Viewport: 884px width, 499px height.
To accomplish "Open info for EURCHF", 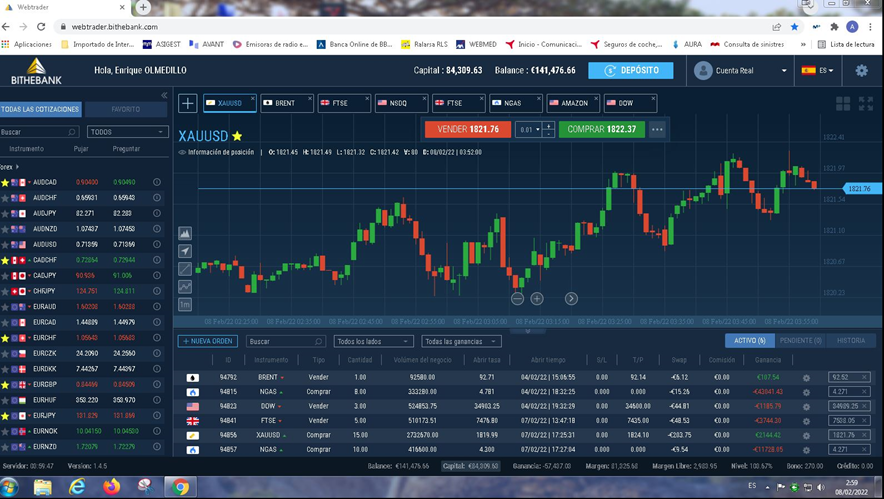I will click(157, 338).
